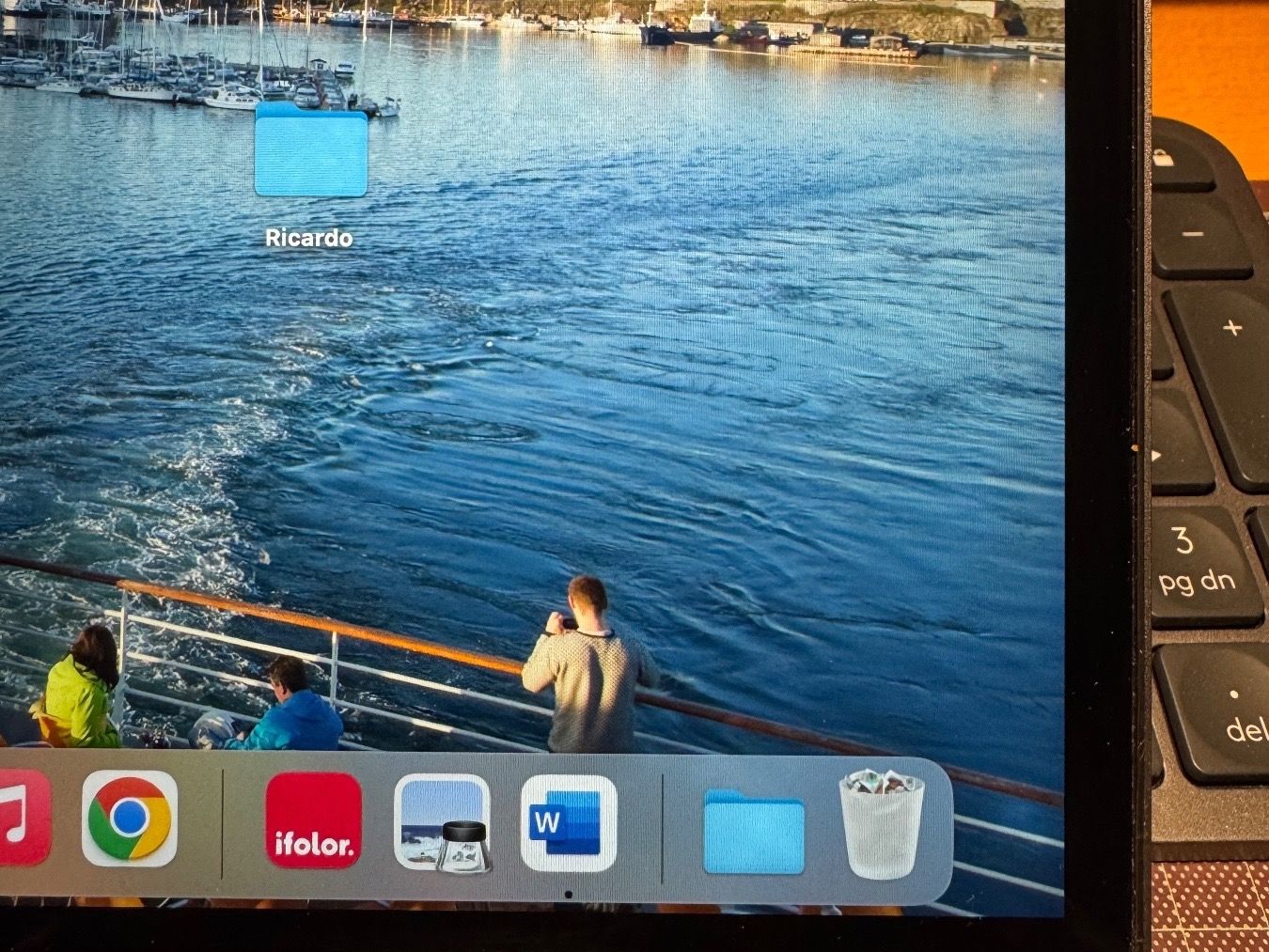Open the Trash in the Dock
Viewport: 1269px width, 952px height.
point(881,824)
